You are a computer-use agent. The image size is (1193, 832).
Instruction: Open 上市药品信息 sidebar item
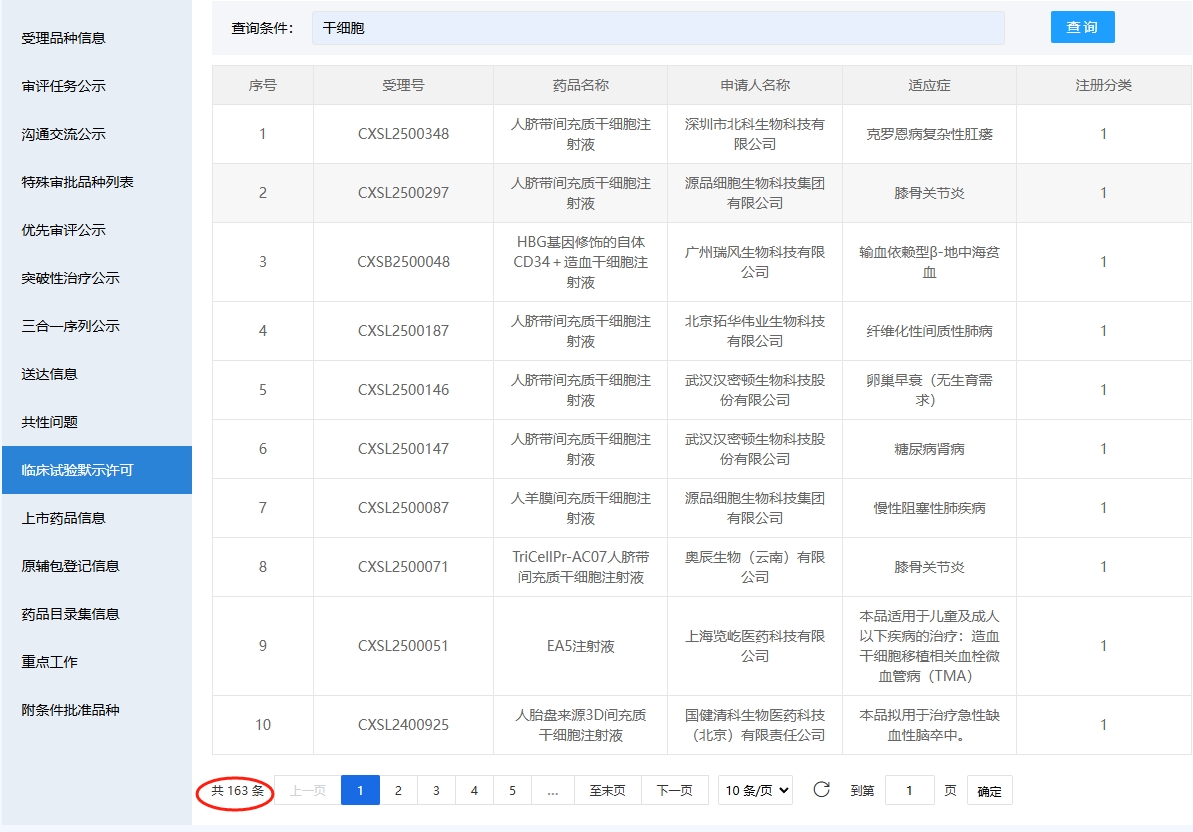64,518
